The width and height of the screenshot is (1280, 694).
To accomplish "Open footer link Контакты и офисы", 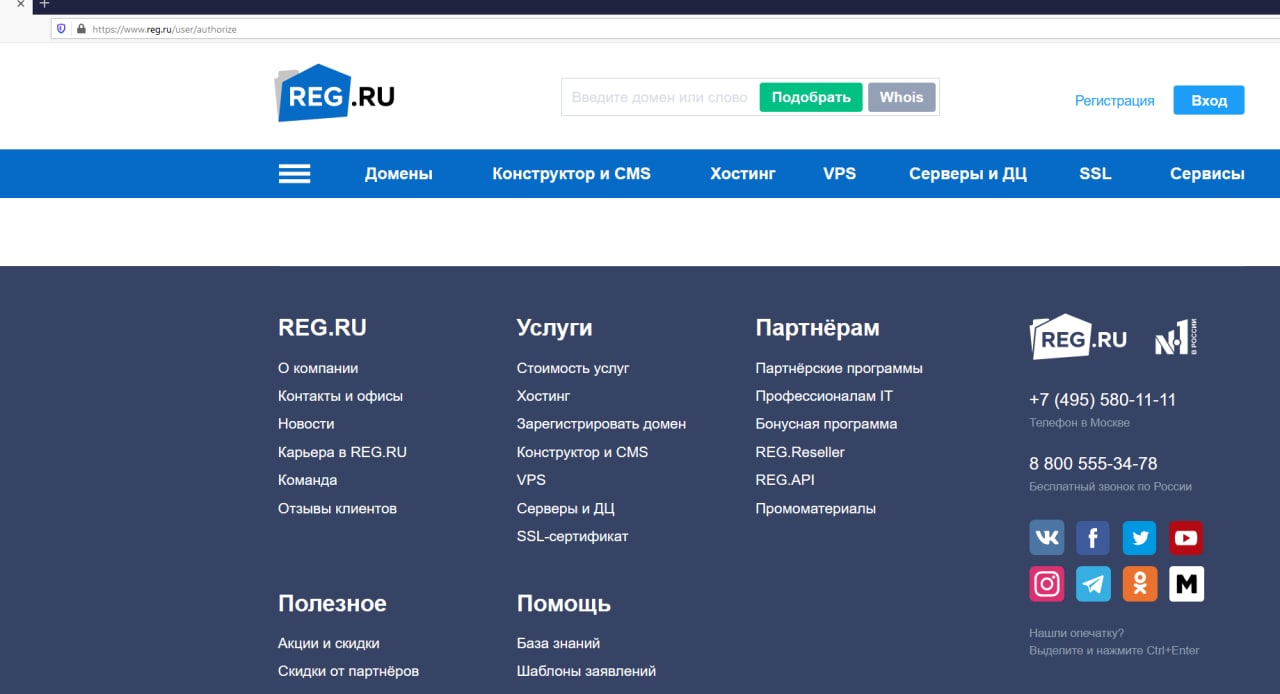I will (x=340, y=396).
